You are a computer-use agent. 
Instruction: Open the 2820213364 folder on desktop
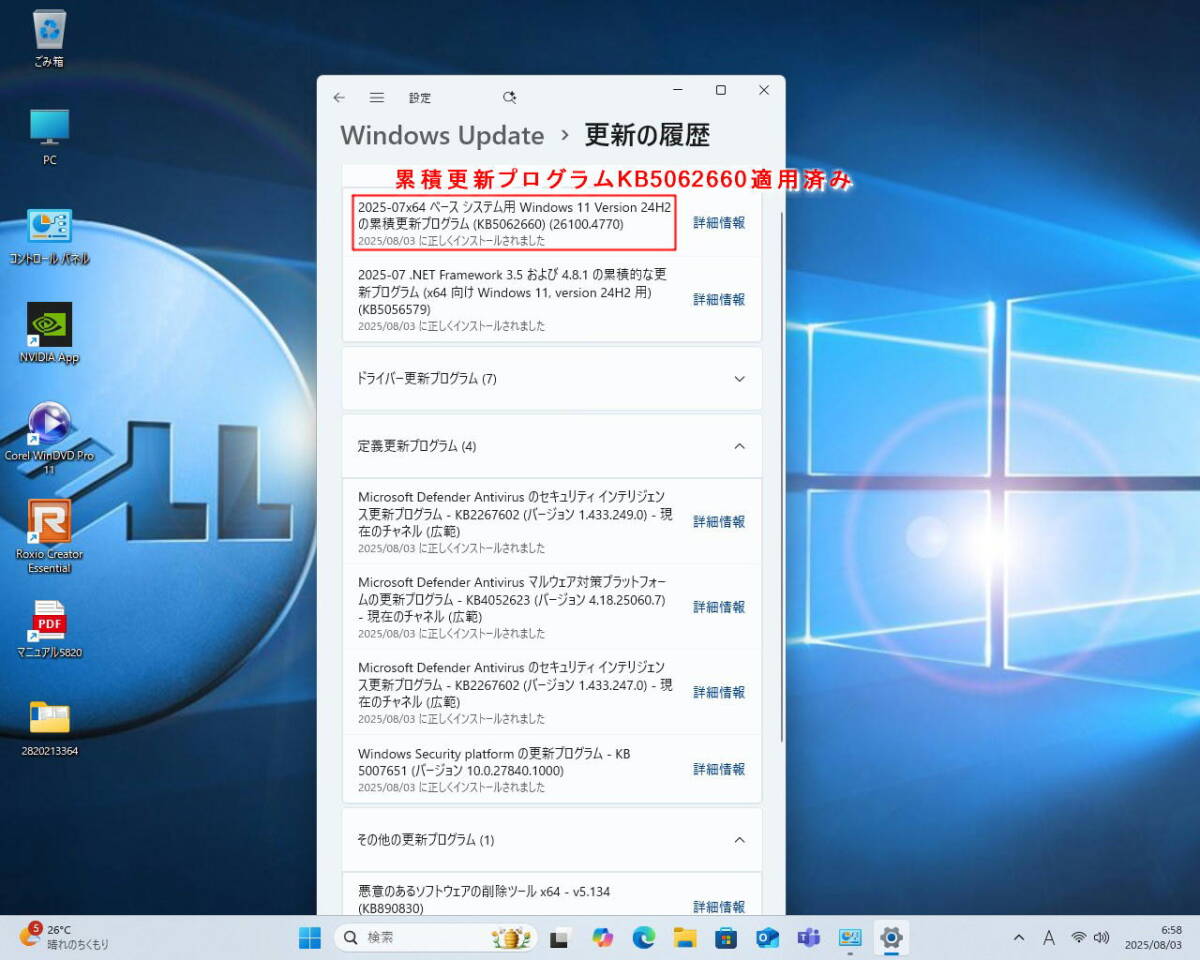[49, 727]
